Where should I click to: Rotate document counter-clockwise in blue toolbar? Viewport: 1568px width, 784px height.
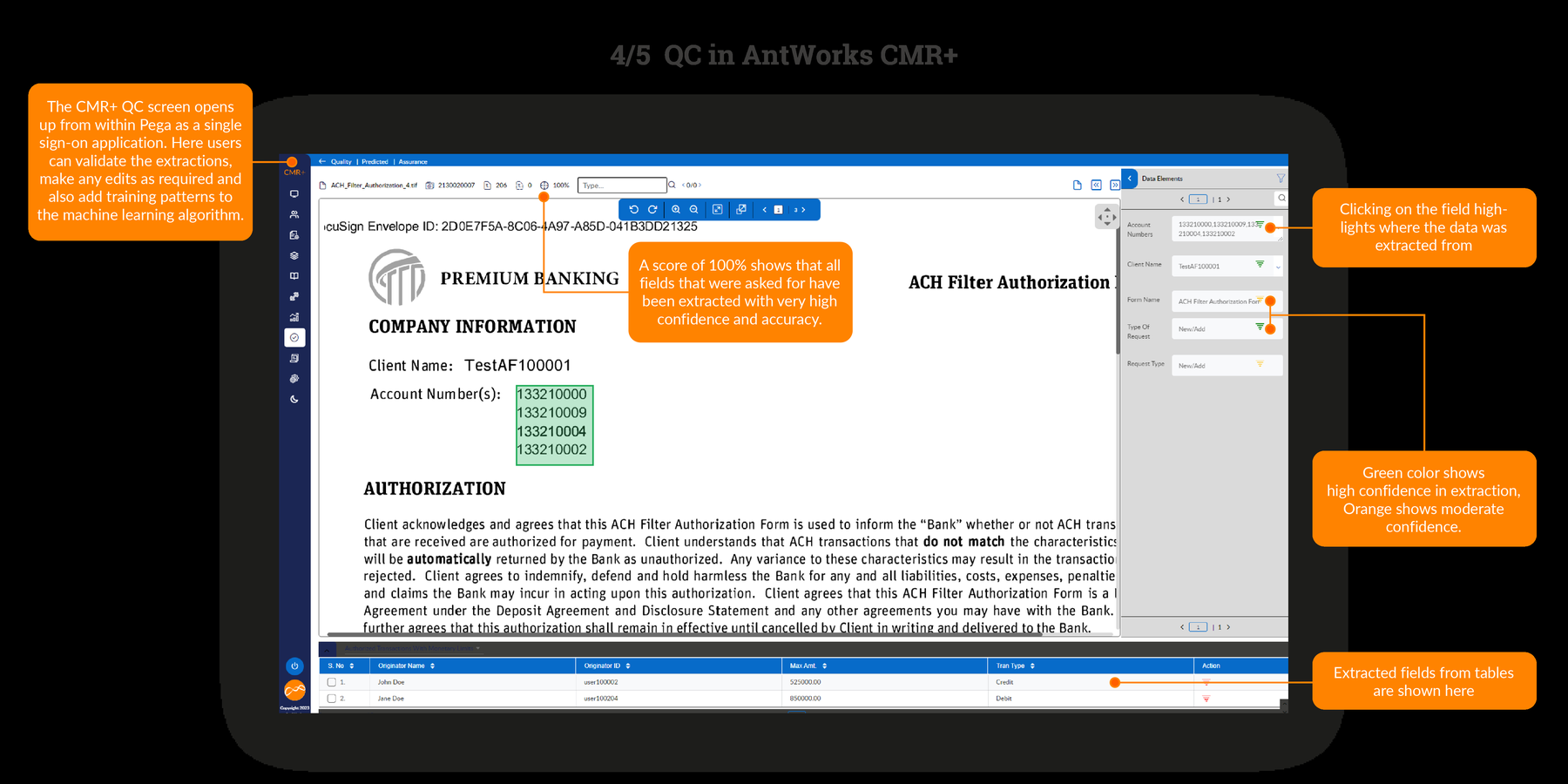click(634, 209)
